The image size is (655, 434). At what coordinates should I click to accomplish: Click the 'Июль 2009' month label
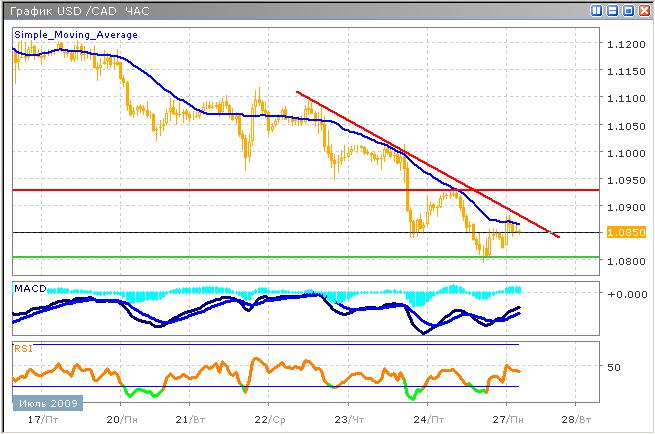(46, 403)
